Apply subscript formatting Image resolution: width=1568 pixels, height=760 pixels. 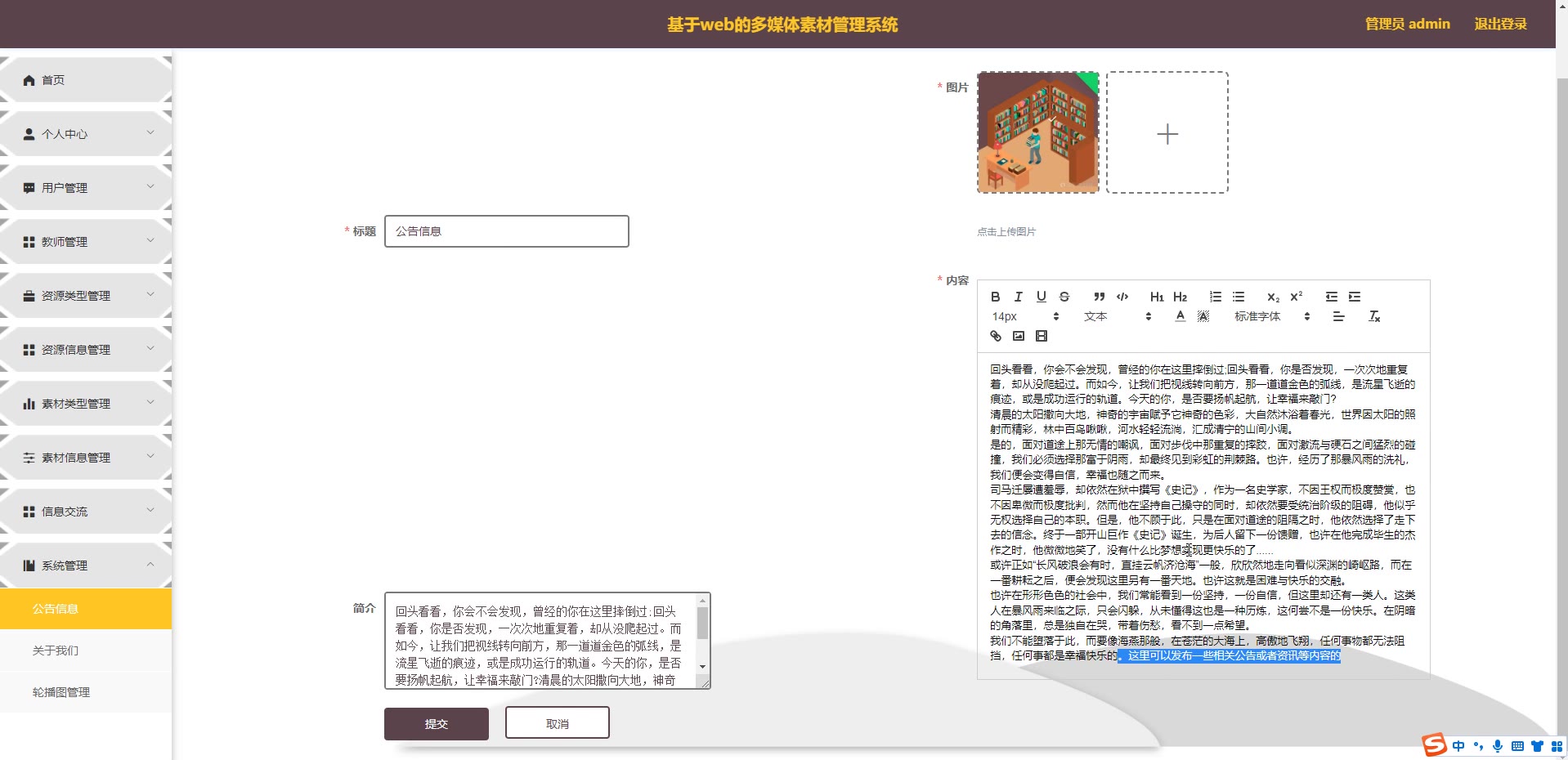click(x=1273, y=297)
